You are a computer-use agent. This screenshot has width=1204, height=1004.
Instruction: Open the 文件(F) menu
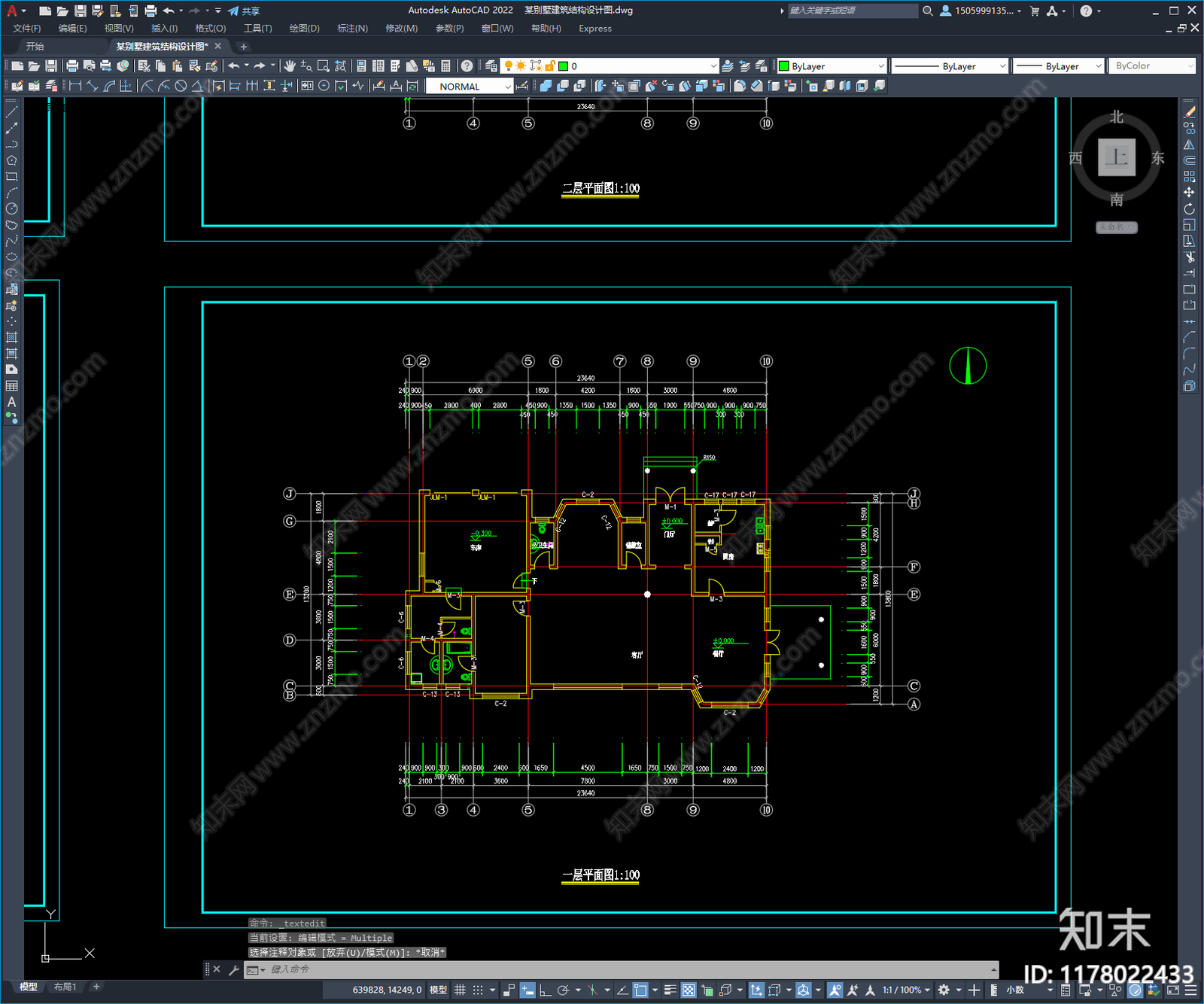click(27, 29)
